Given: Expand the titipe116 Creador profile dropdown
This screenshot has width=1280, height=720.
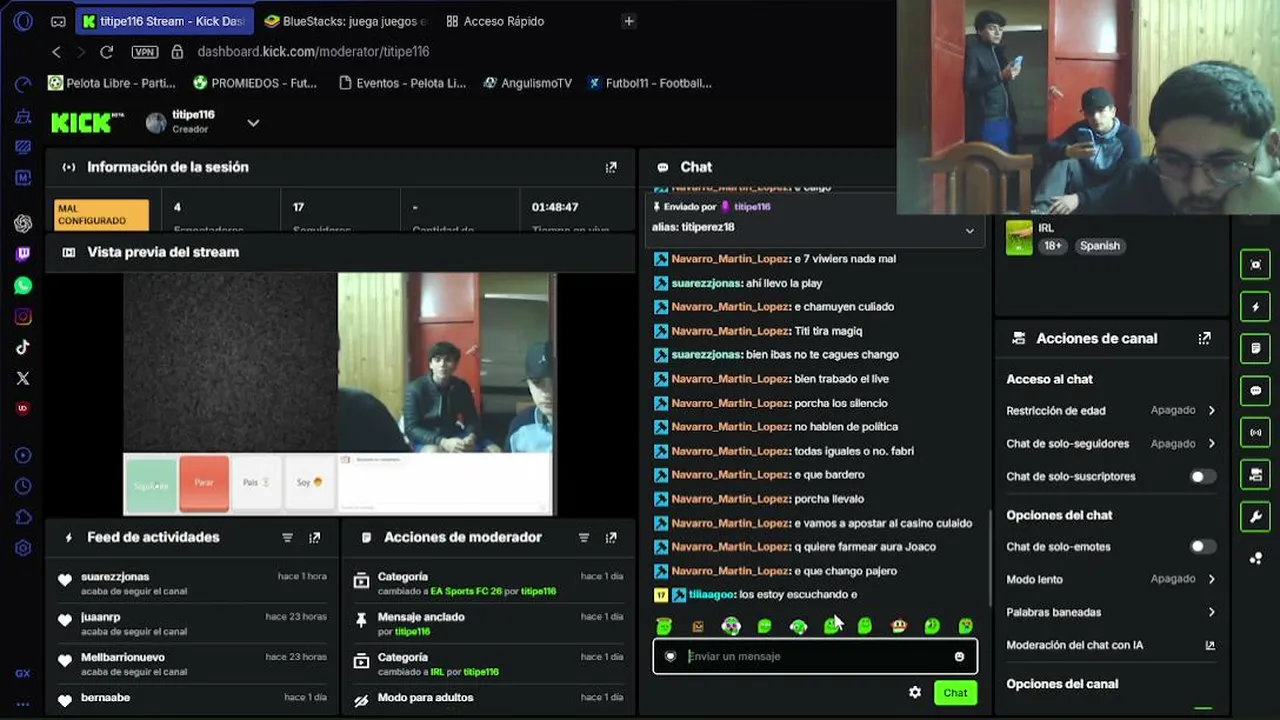Looking at the screenshot, I should tap(253, 123).
